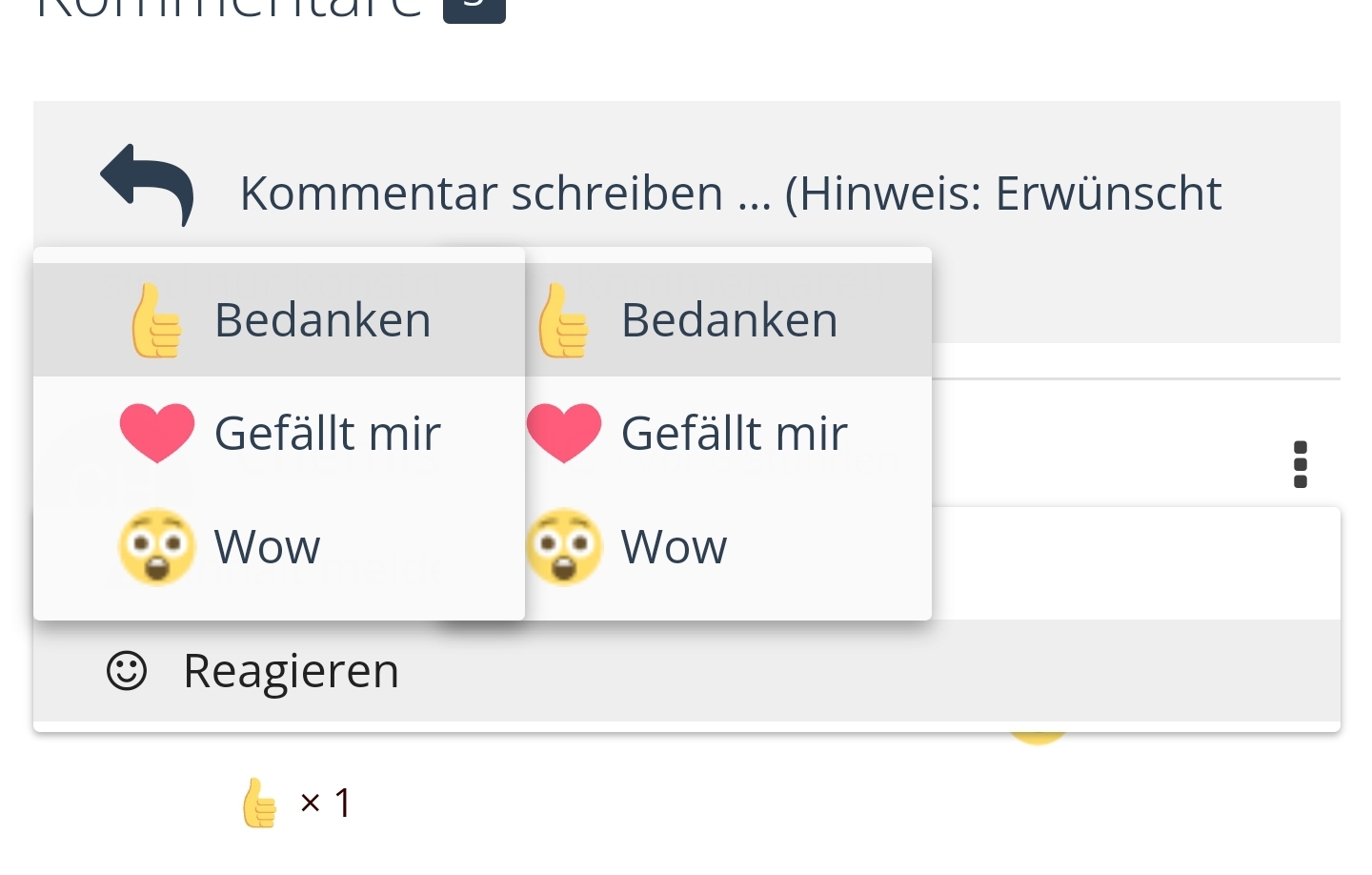Screen dimensions: 1372x875
Task: Click astonished Wow emoji in left menu
Action: (x=157, y=546)
